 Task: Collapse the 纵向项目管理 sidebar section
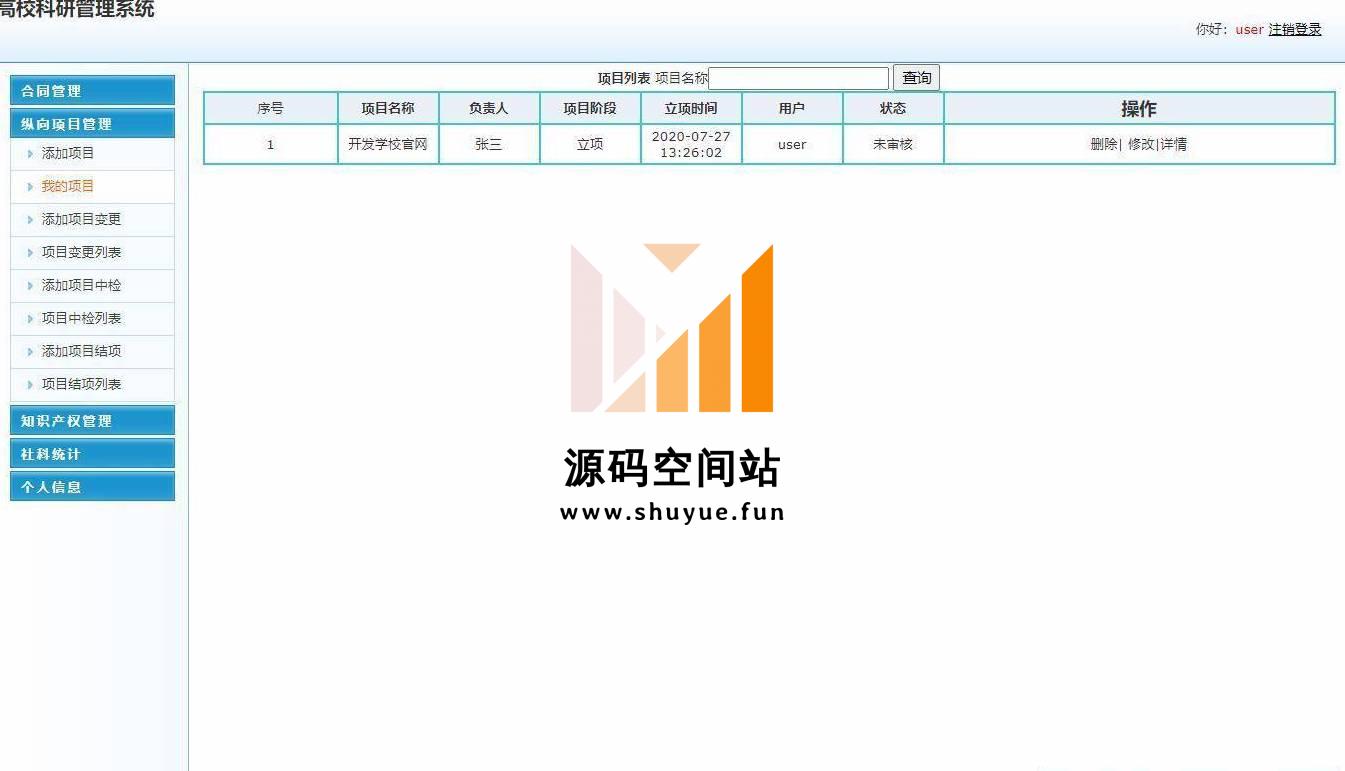click(92, 123)
